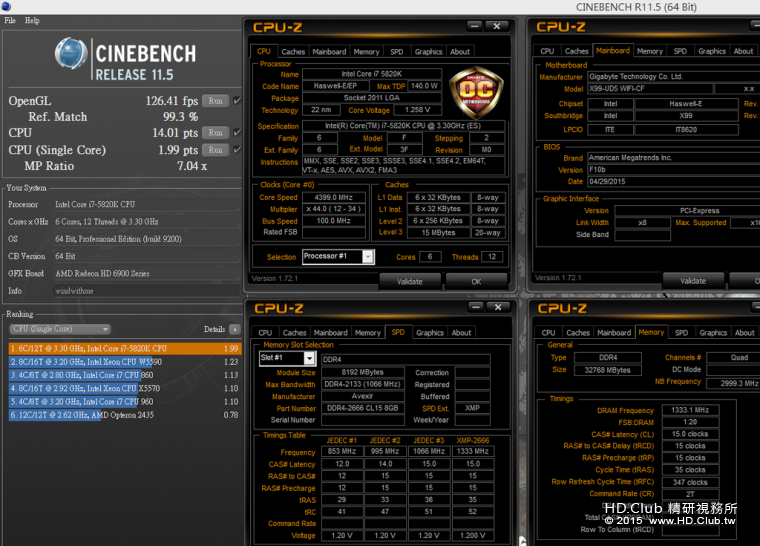The width and height of the screenshot is (760, 546).
Task: Click Validate in the CPU tab window
Action: pos(410,282)
